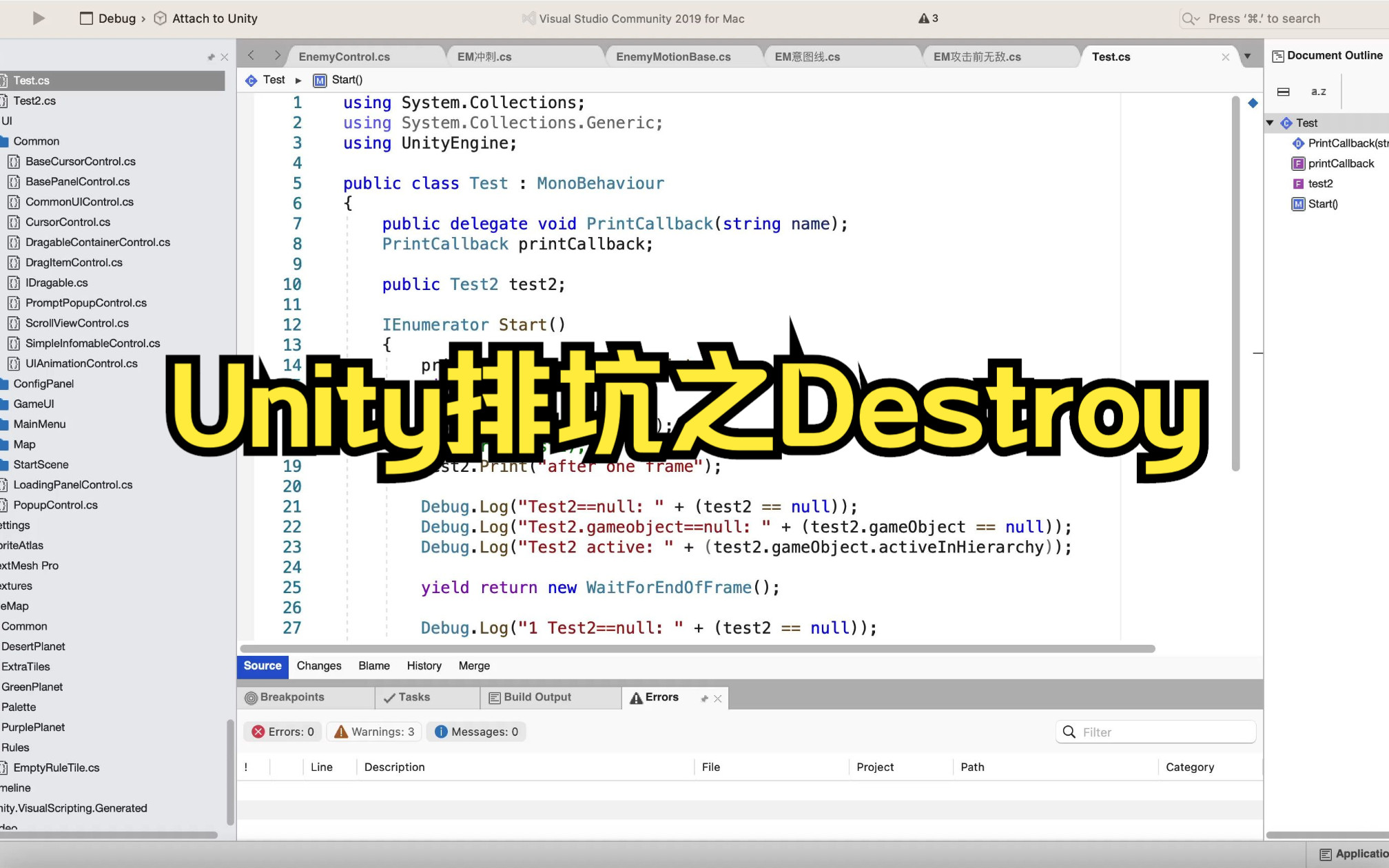Viewport: 1389px width, 868px height.
Task: Select the printCallback field icon in Document Outline
Action: [1298, 163]
